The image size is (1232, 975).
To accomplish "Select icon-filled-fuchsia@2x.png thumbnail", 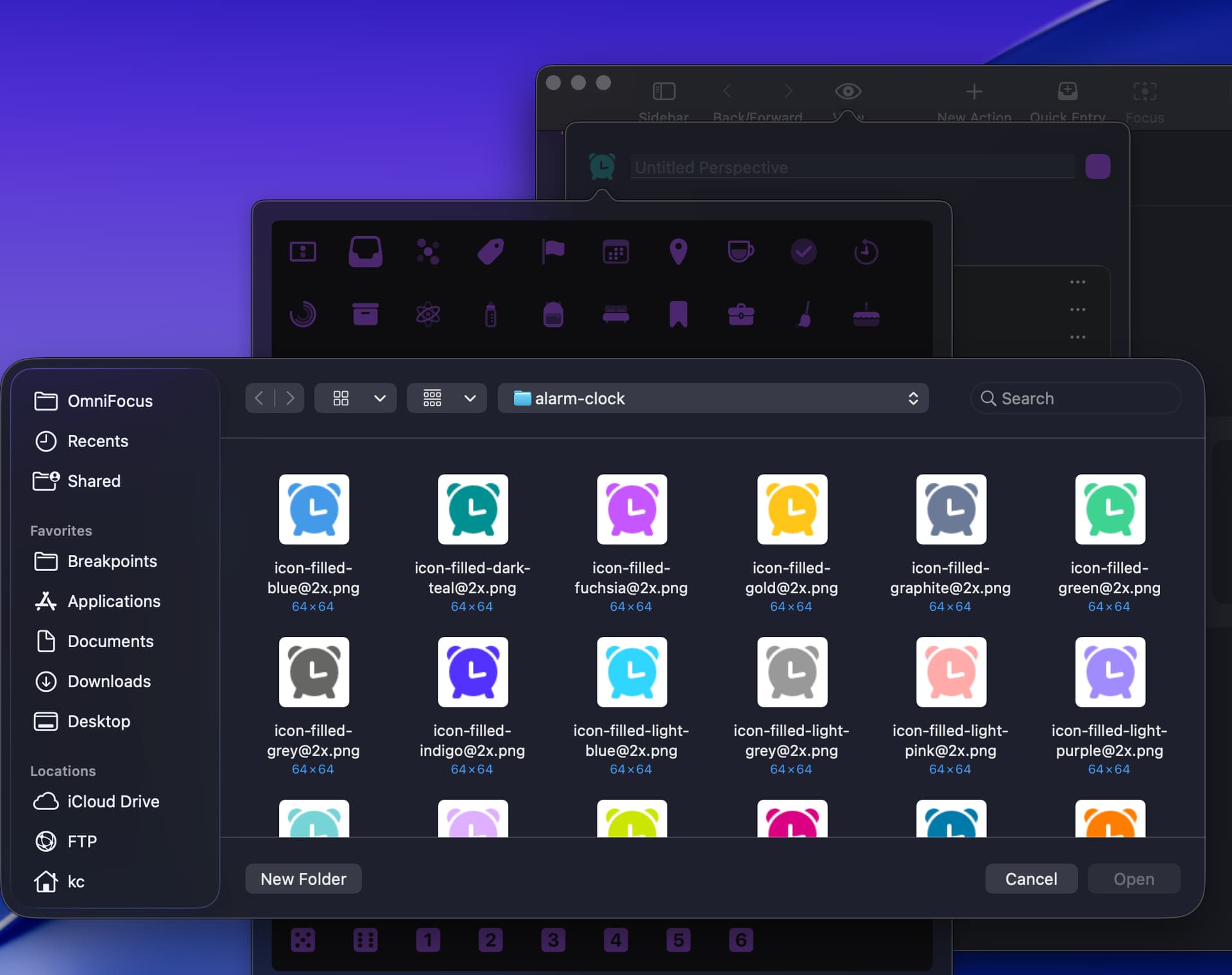I will coord(631,509).
